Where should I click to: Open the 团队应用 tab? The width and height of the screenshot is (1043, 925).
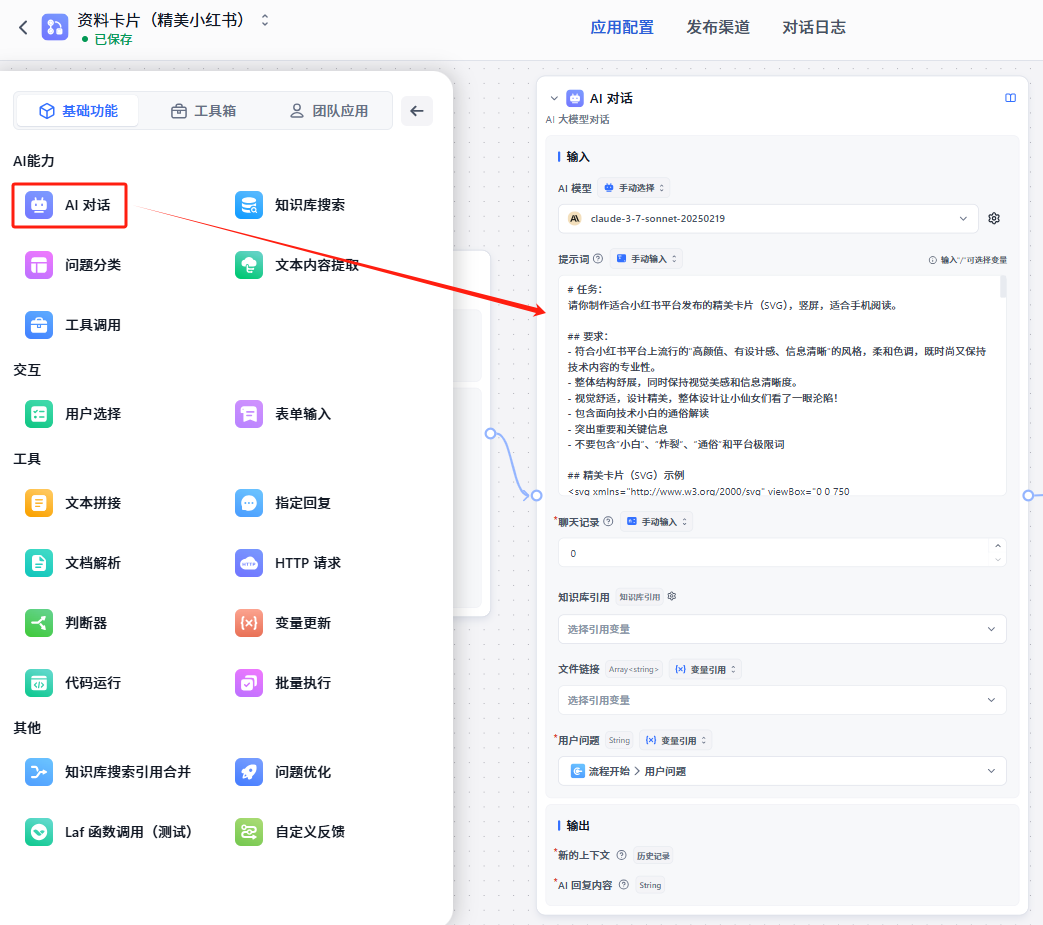[x=329, y=111]
